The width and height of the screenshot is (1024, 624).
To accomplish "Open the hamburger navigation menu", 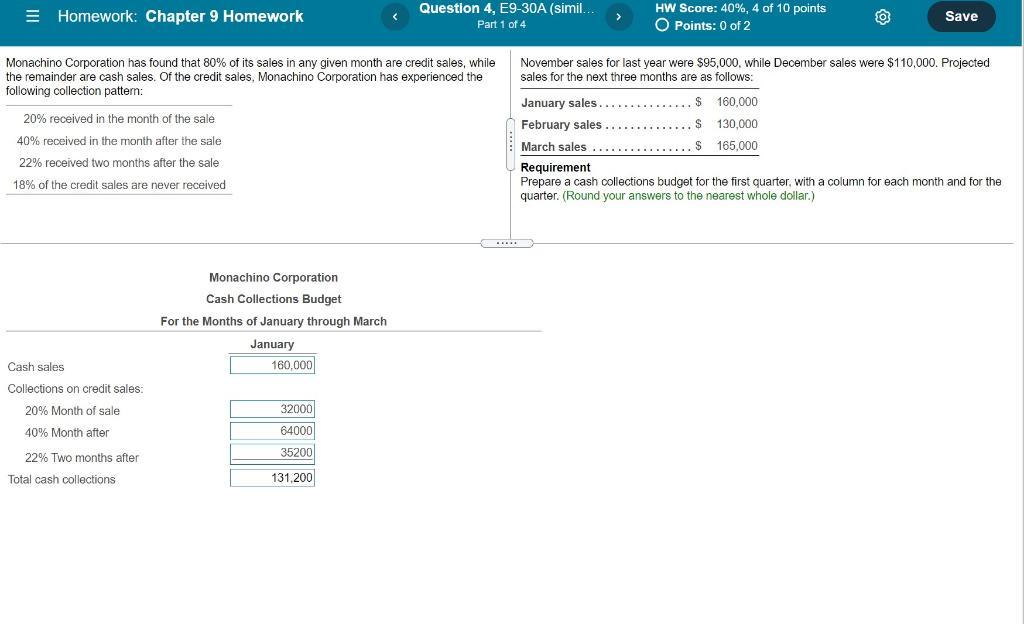I will 32,16.
